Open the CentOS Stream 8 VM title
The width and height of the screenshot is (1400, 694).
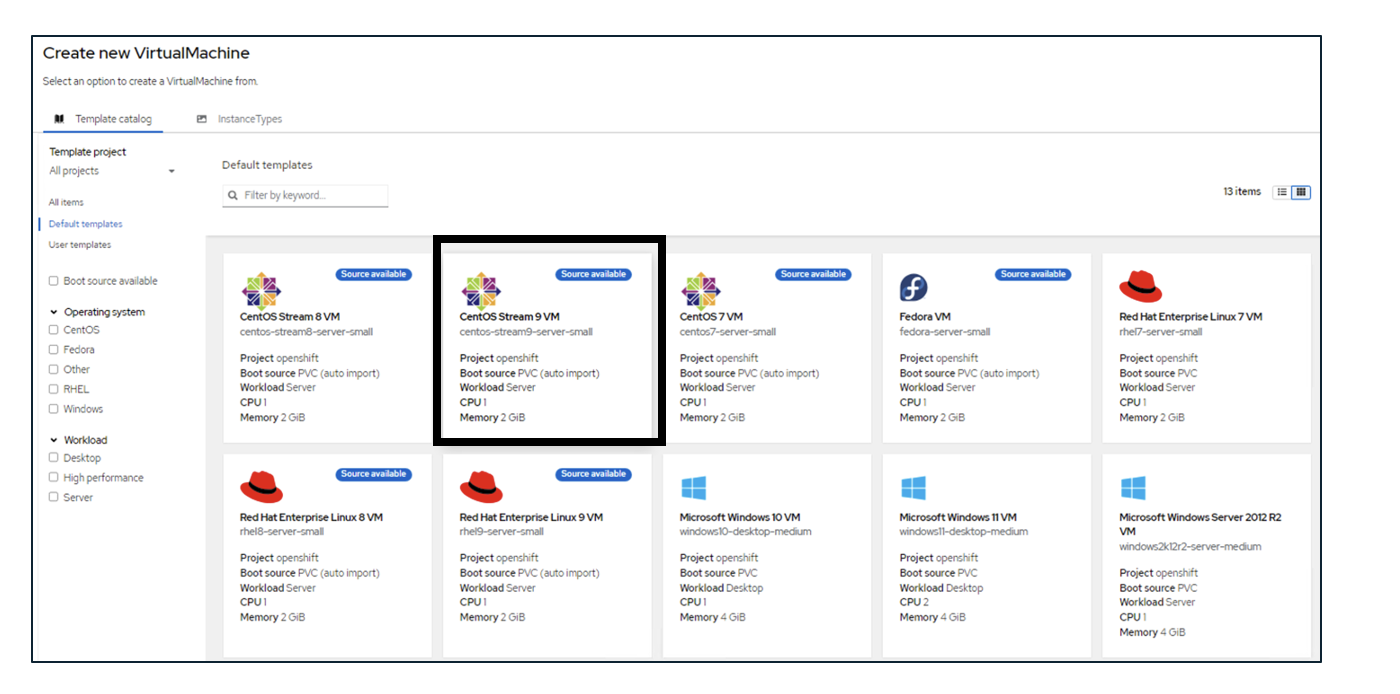pyautogui.click(x=290, y=317)
